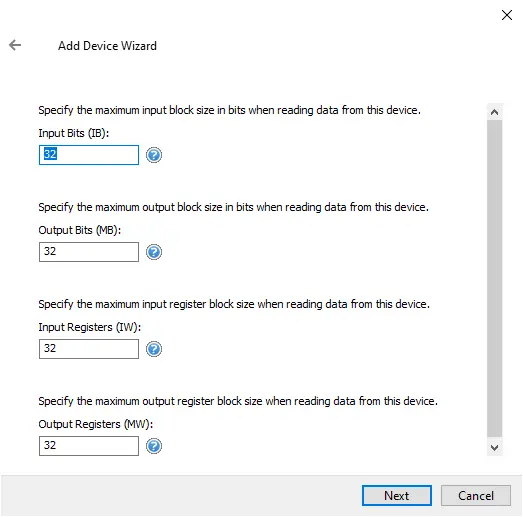Screen dimensions: 523x517
Task: Click the 'Input Registers (IW):' label
Action: coord(90,327)
